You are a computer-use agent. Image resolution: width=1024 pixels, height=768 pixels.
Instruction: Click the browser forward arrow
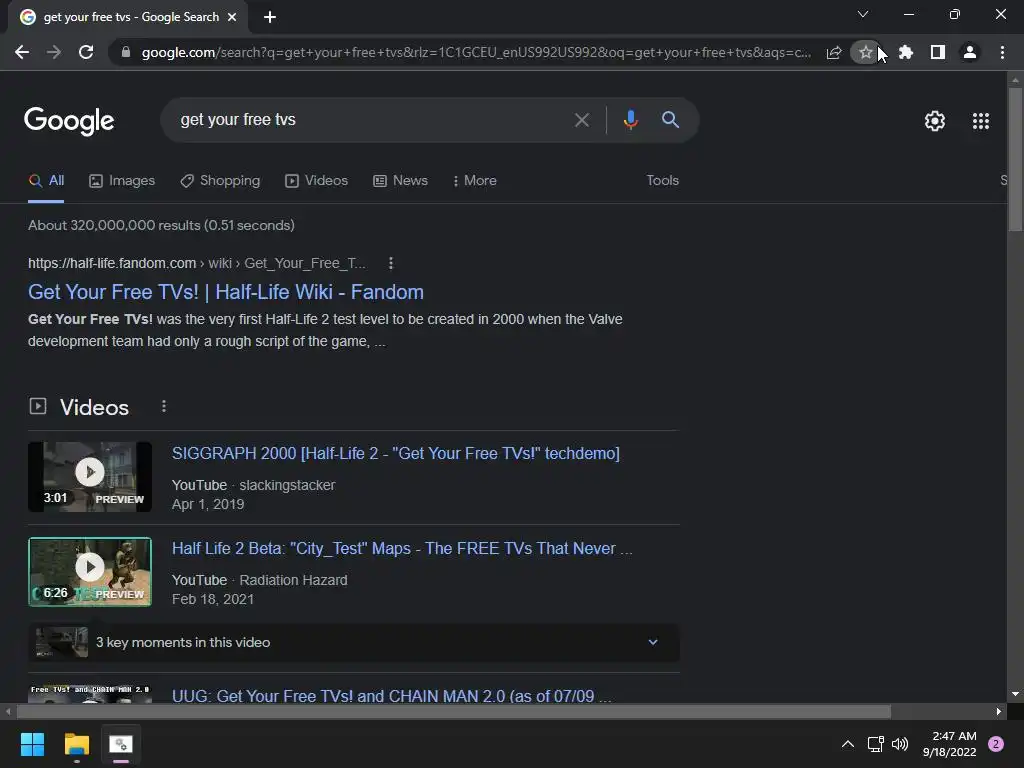(54, 52)
